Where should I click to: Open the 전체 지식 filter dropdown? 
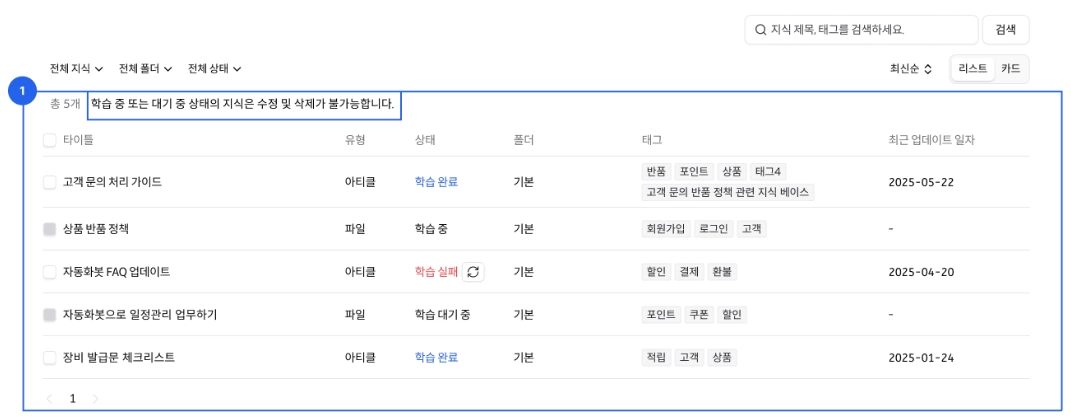(76, 68)
